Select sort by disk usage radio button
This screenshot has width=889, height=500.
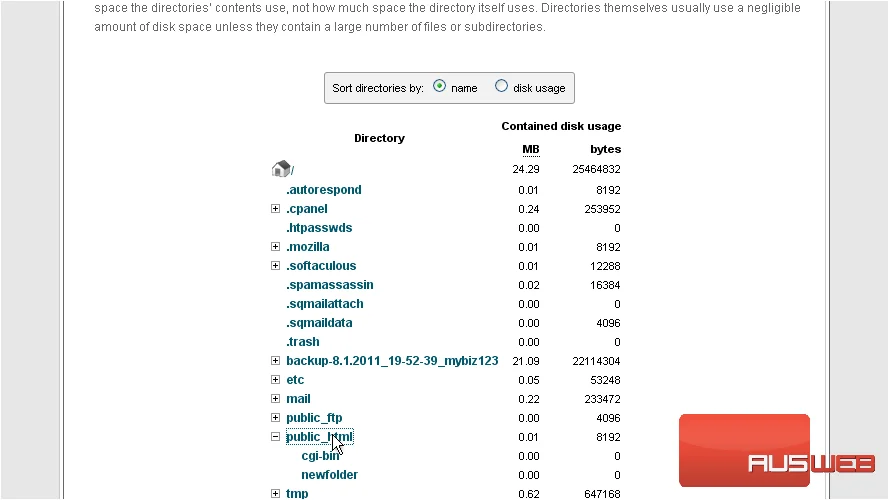point(501,86)
